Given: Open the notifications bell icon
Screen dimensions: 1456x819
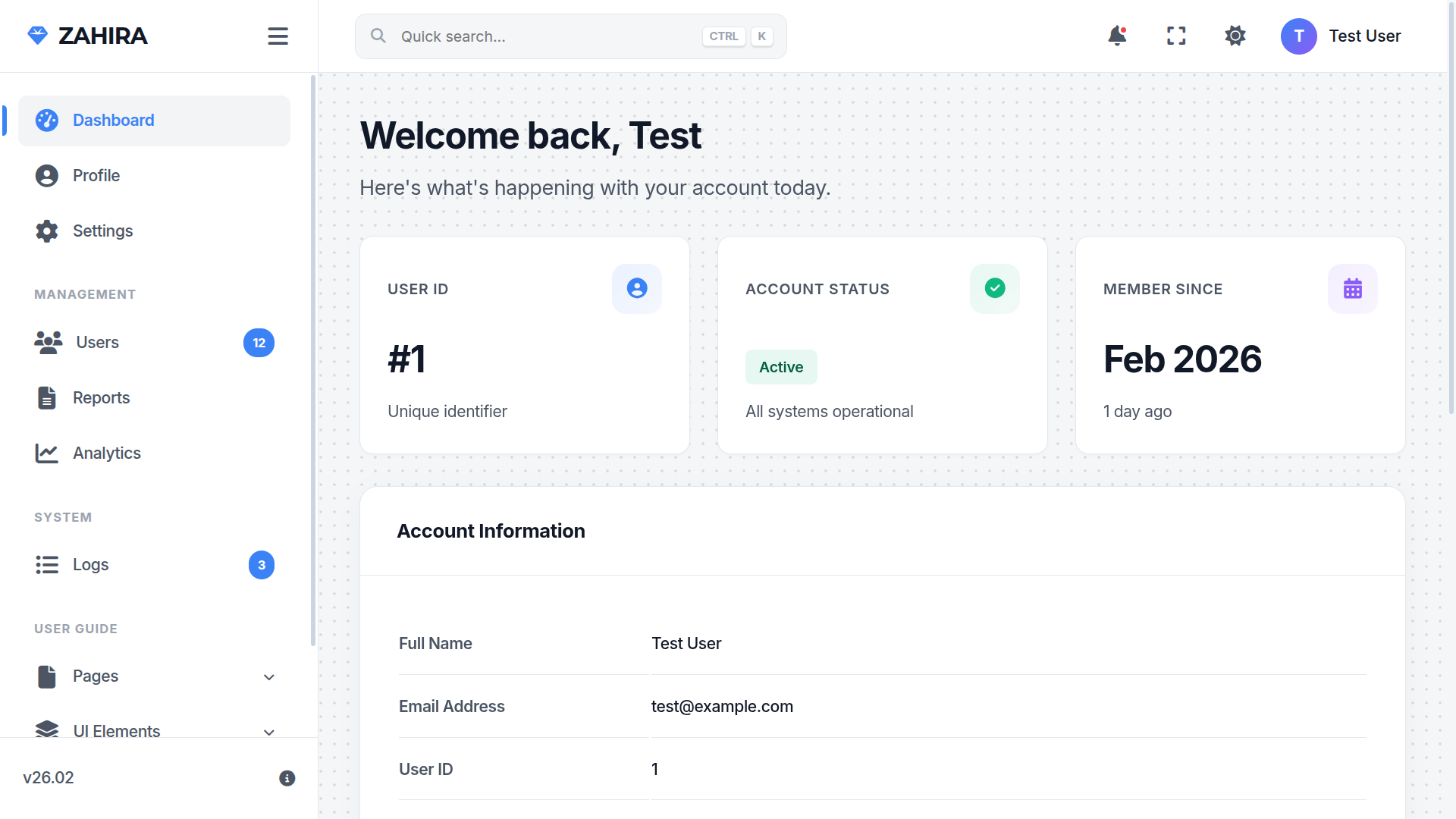Looking at the screenshot, I should [x=1116, y=36].
